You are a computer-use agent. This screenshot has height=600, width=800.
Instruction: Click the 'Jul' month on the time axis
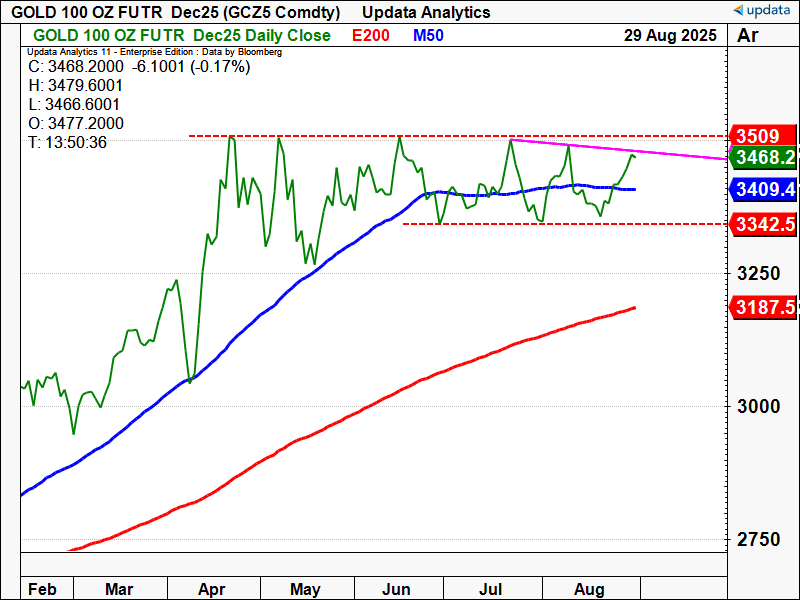490,589
